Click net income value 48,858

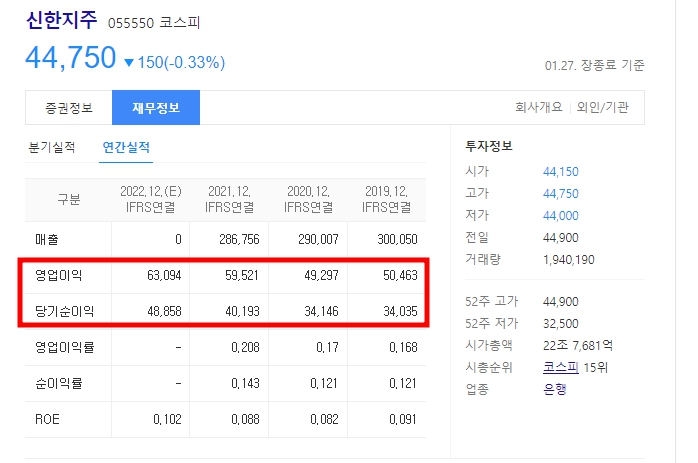pos(164,311)
